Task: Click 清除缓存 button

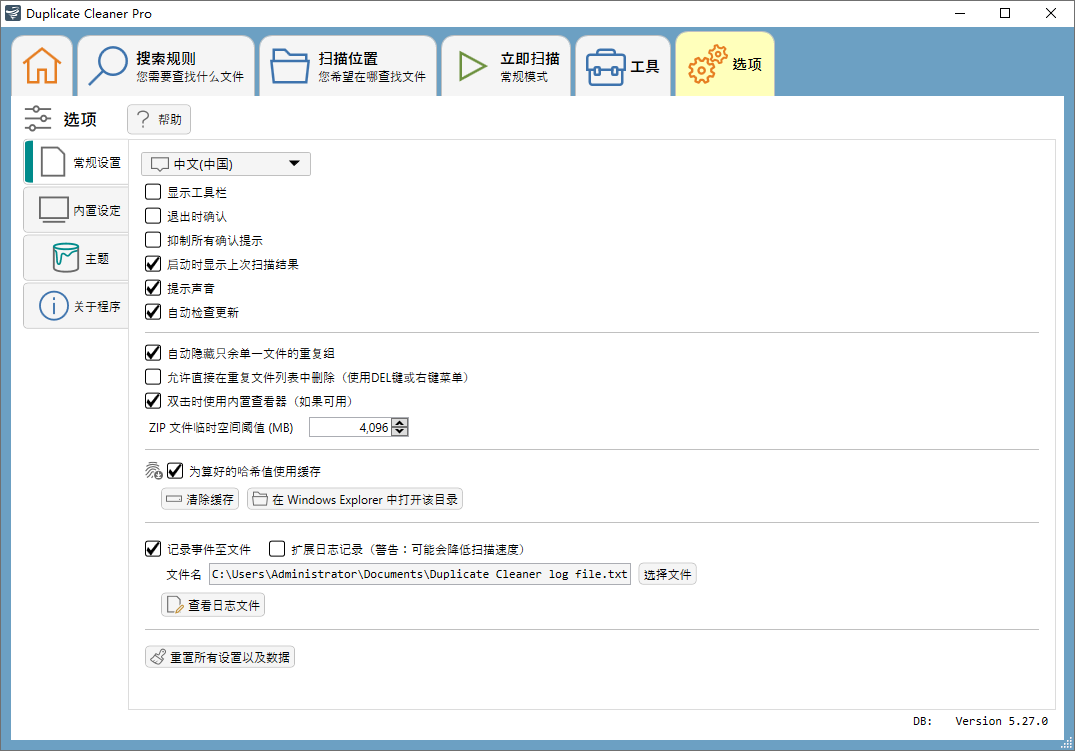Action: click(200, 499)
